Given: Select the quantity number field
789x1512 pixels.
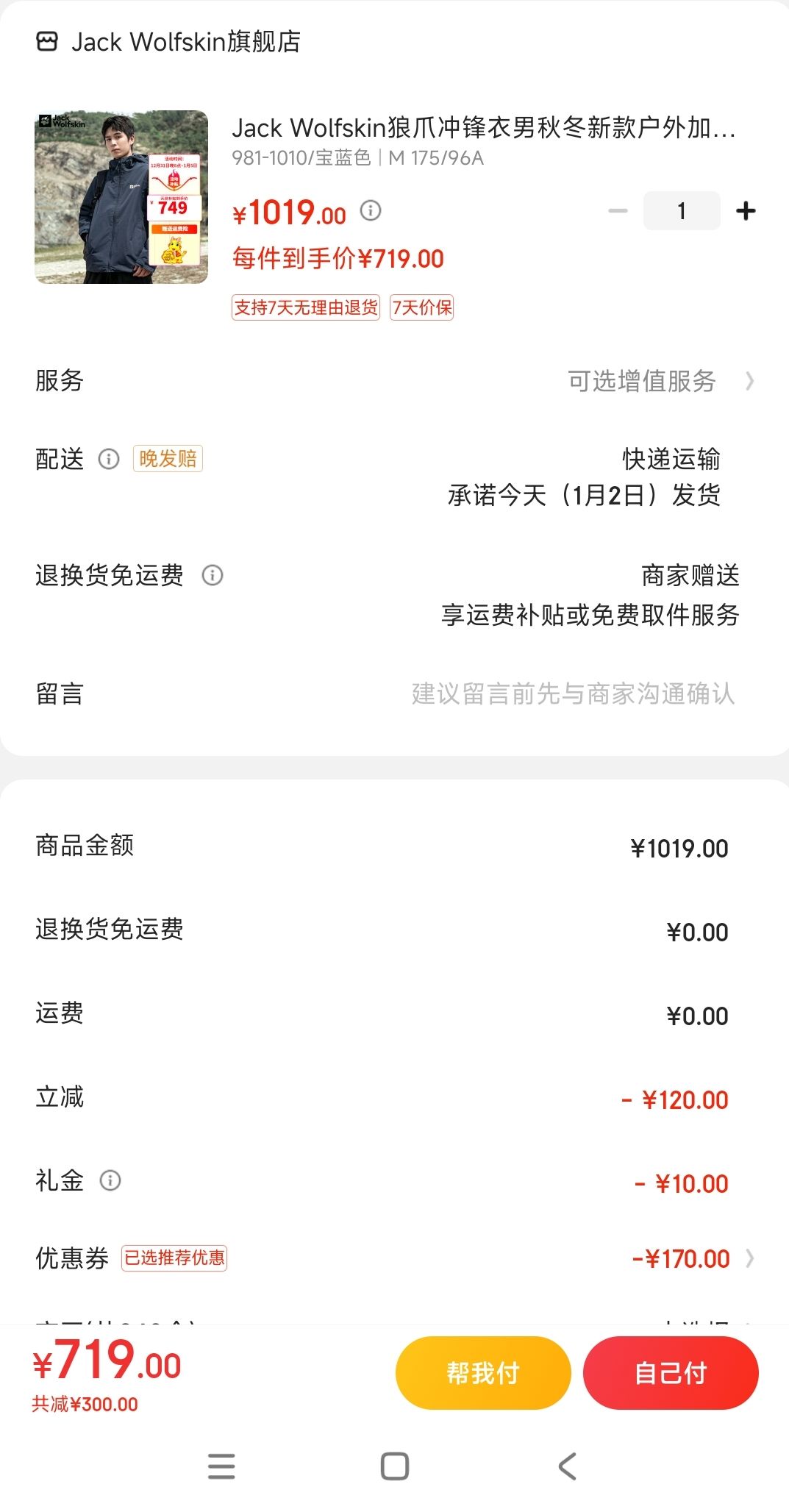Looking at the screenshot, I should point(682,211).
